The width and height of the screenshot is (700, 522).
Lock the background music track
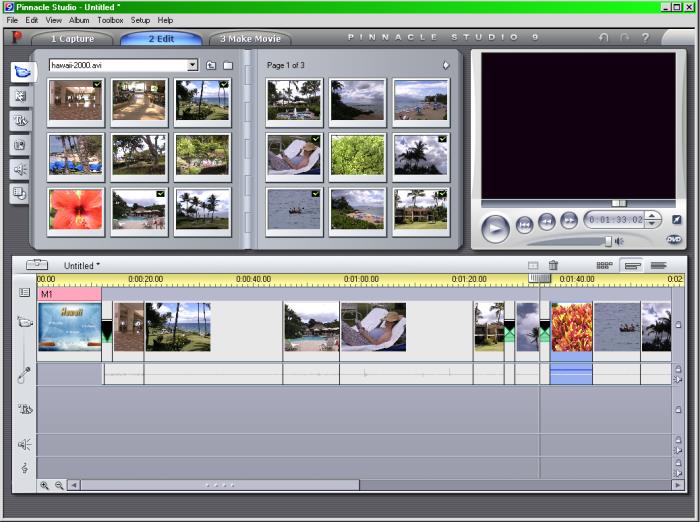[678, 463]
